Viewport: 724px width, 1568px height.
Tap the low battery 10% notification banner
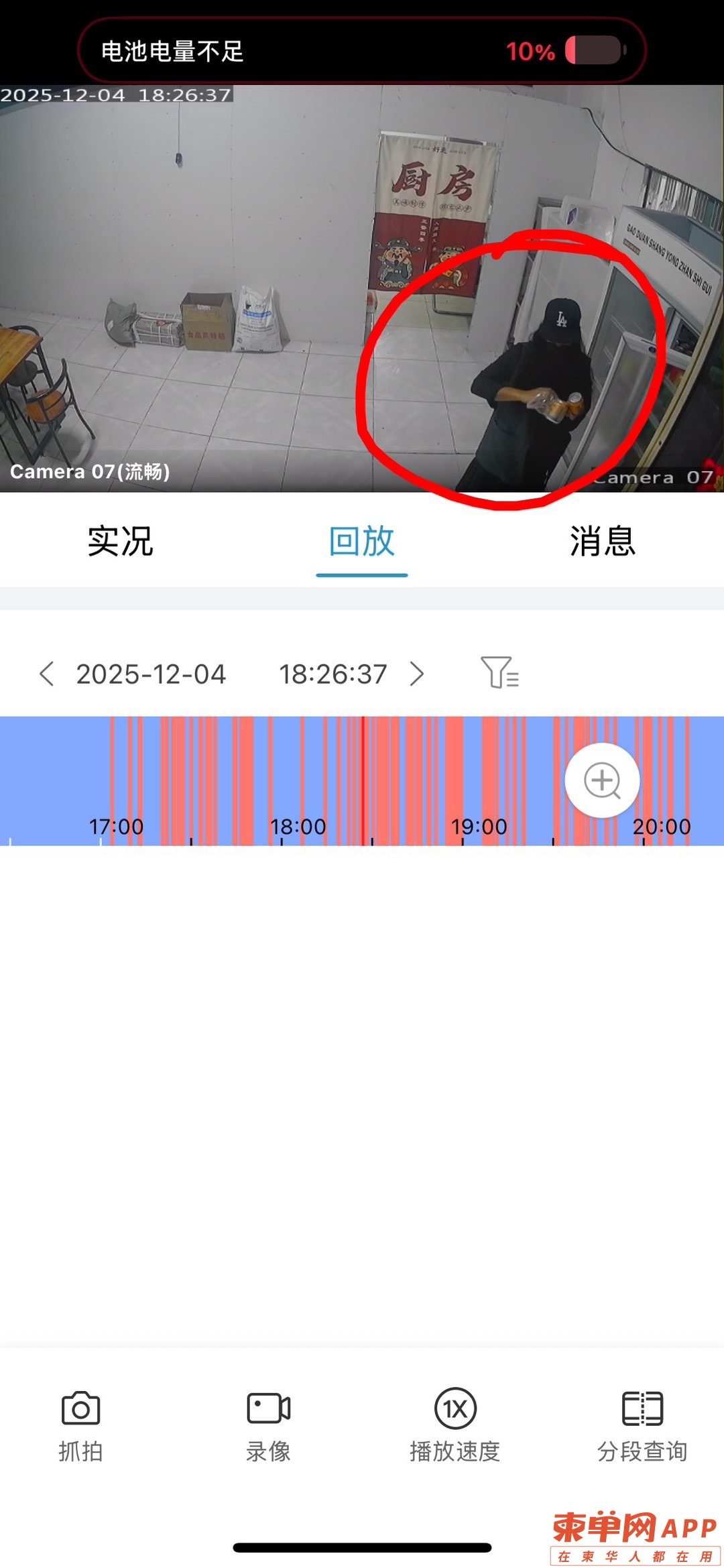pyautogui.click(x=362, y=50)
